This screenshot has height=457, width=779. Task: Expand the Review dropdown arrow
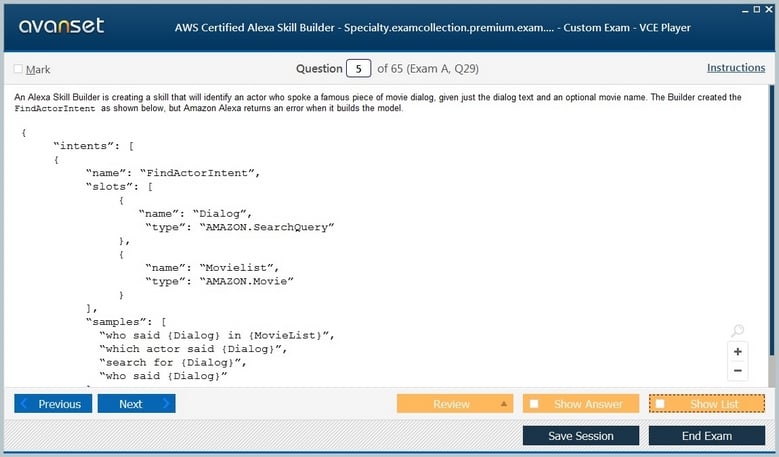[505, 404]
